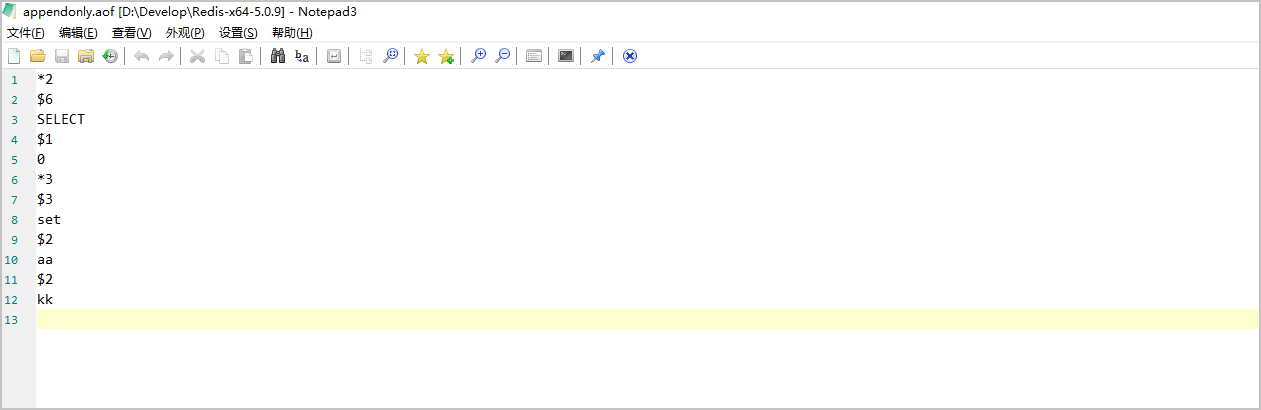This screenshot has width=1261, height=410.
Task: Click the text *3 on line 6
Action: (45, 179)
